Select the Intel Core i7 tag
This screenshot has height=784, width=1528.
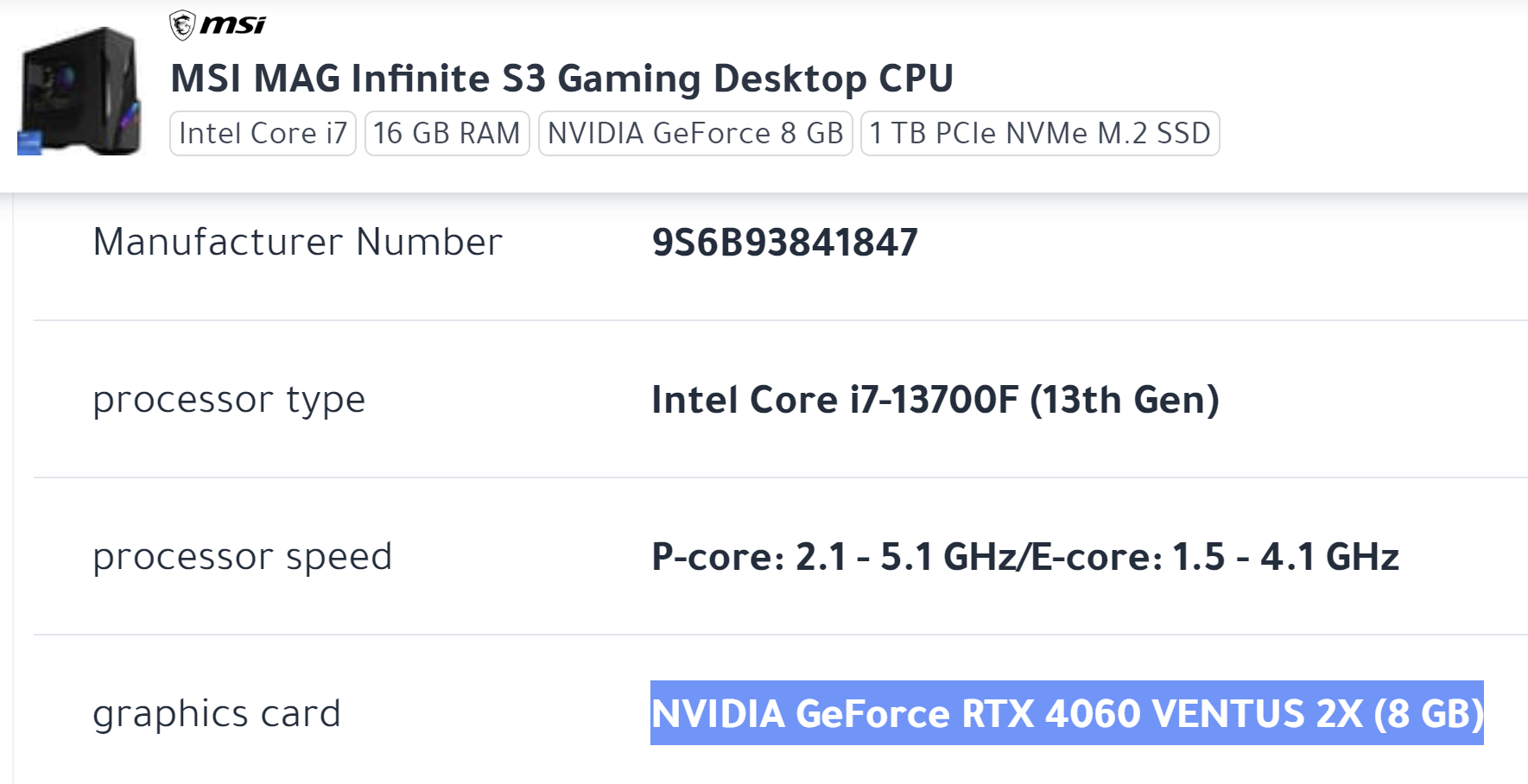coord(263,134)
